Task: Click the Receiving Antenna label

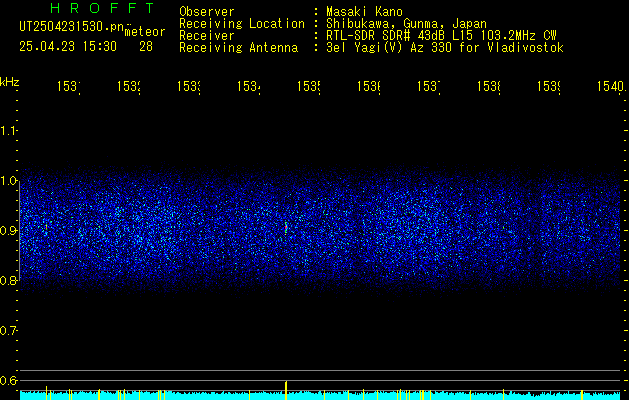Action: (239, 48)
